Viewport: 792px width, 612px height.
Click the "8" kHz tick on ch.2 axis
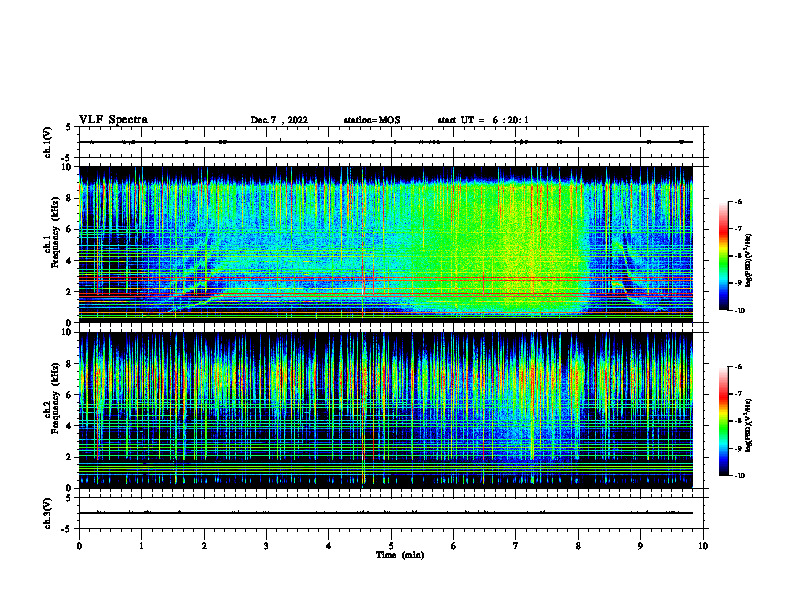click(70, 364)
